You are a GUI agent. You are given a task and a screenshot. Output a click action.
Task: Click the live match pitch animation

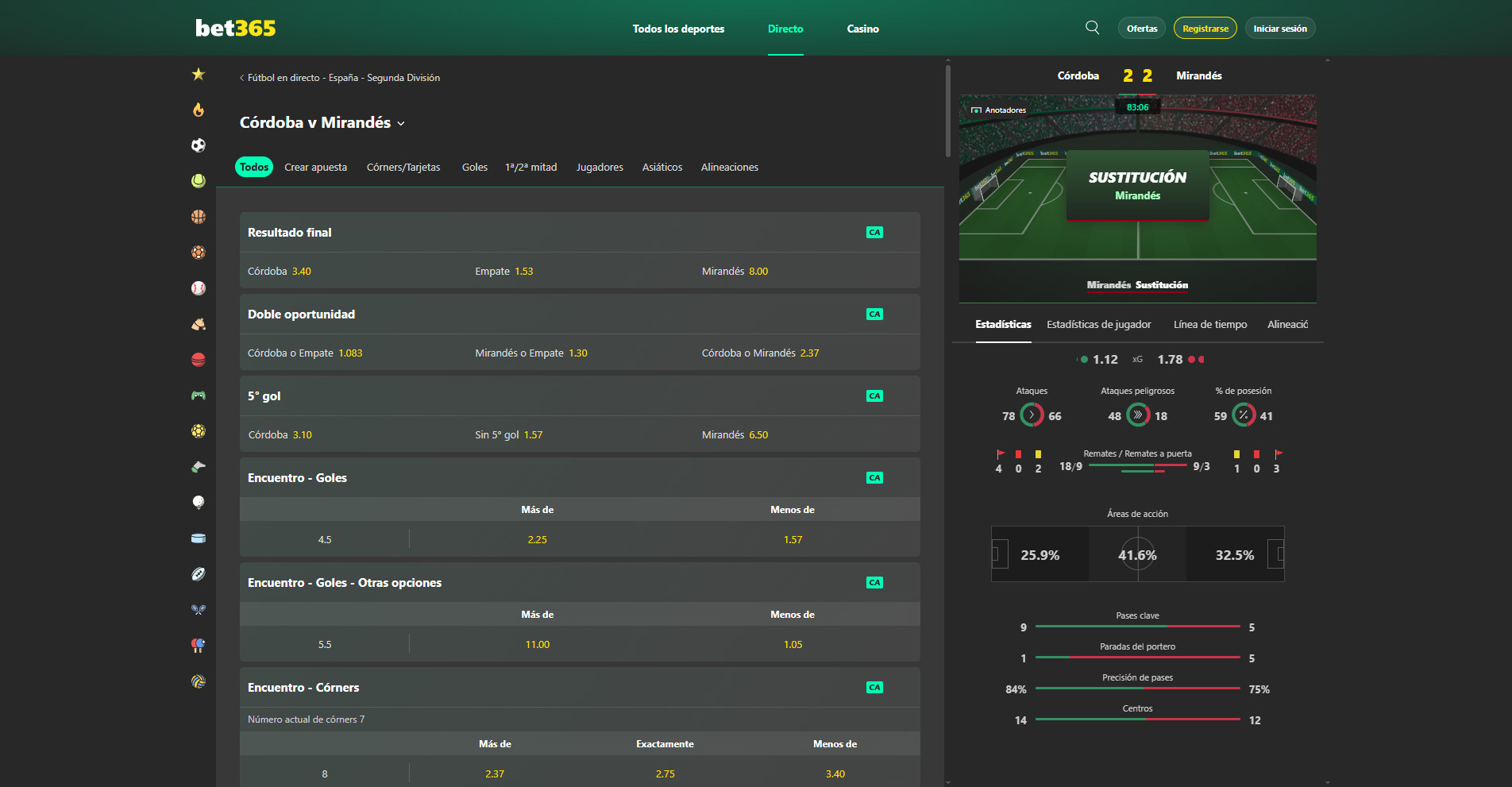click(x=1138, y=199)
